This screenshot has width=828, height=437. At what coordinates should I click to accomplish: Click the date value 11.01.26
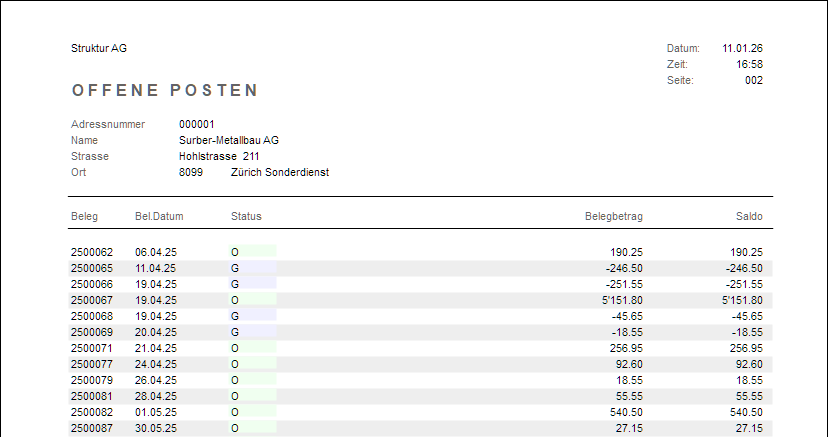[x=742, y=48]
